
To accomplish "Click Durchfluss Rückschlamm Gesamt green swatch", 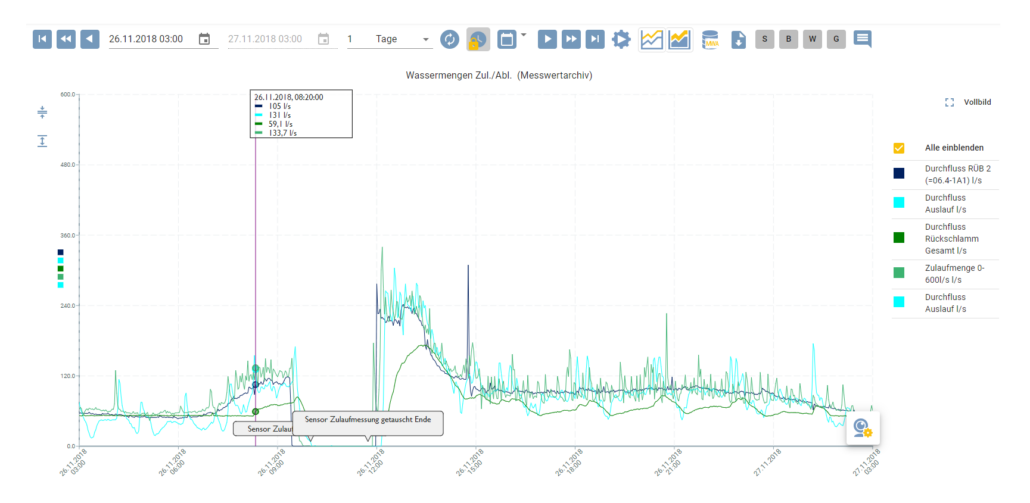I will click(899, 238).
